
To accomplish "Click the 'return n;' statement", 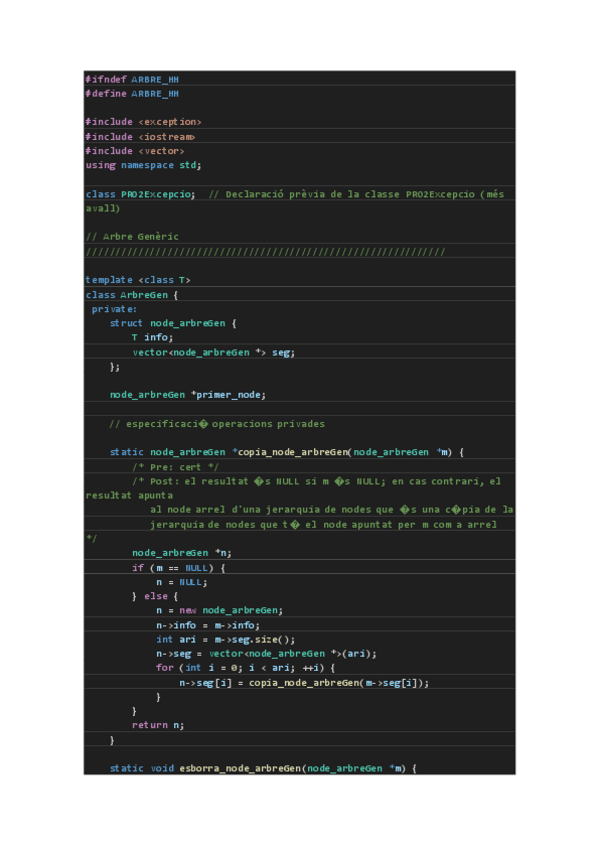I will tap(158, 725).
